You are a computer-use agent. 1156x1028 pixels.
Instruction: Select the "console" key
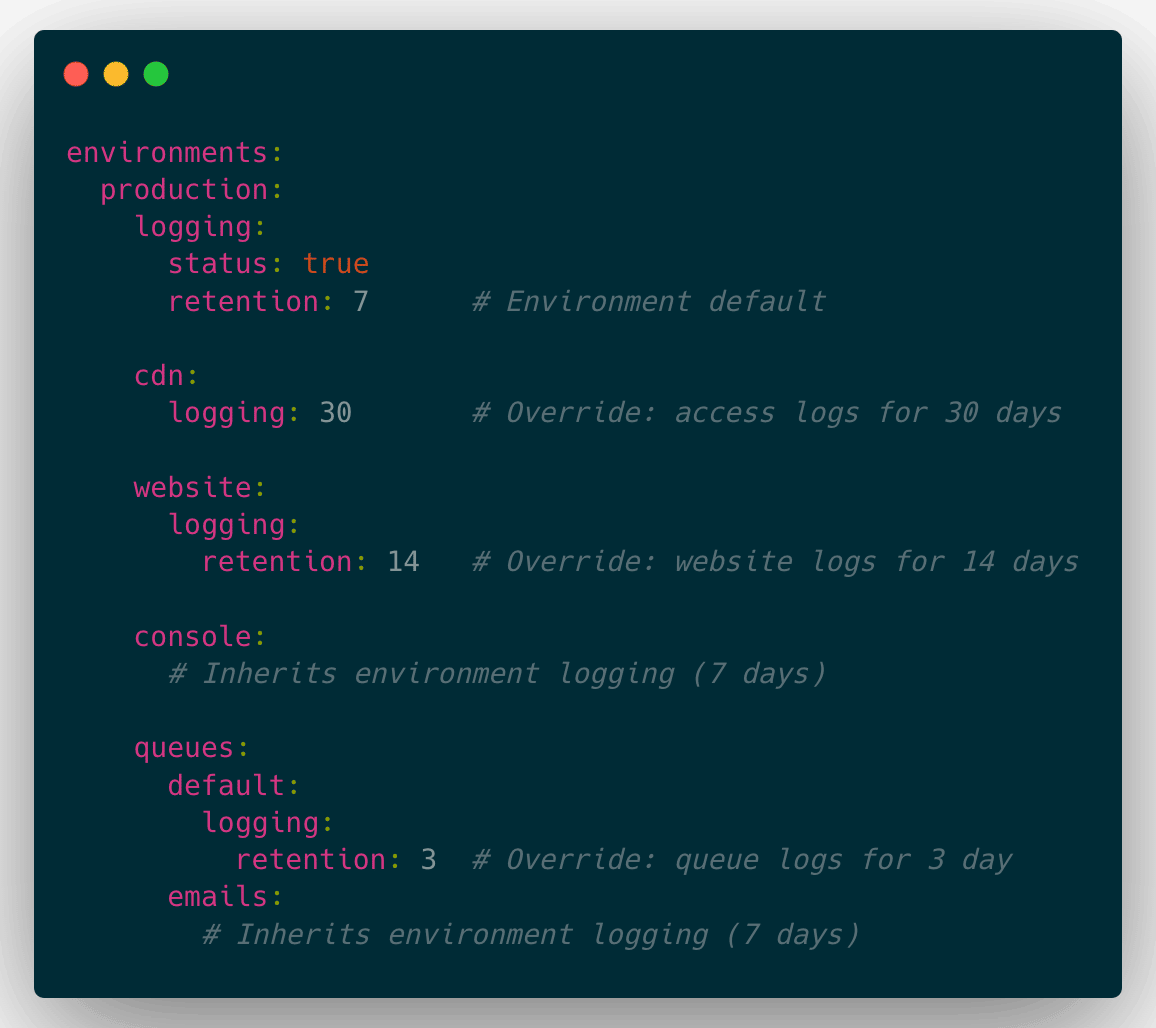click(192, 637)
